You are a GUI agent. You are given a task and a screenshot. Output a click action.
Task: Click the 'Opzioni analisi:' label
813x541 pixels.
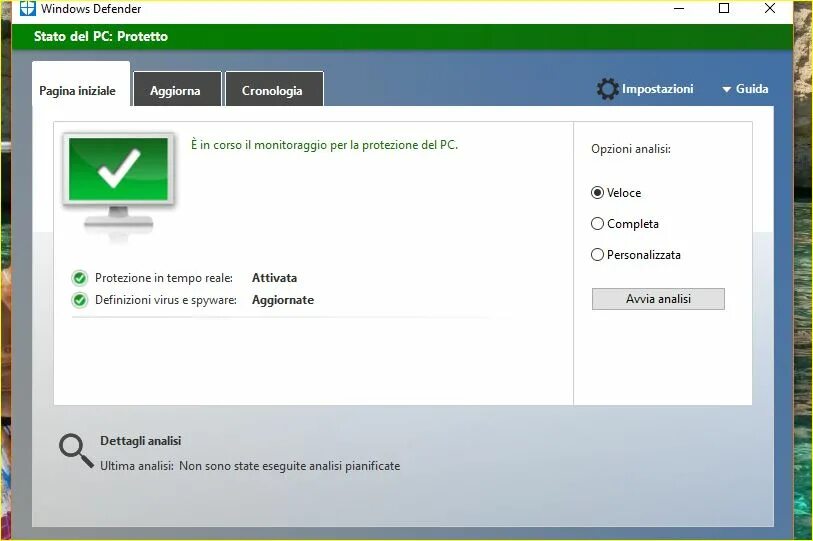630,149
